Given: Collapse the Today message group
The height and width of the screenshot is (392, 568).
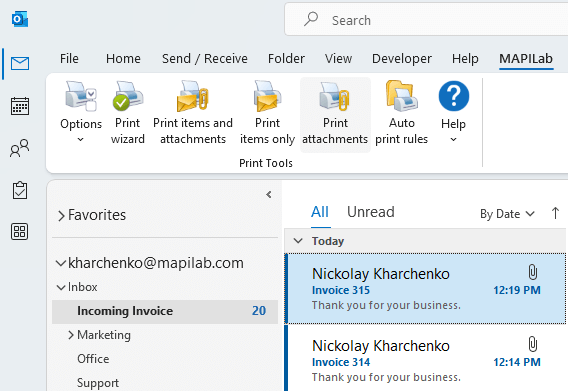Looking at the screenshot, I should [x=298, y=241].
